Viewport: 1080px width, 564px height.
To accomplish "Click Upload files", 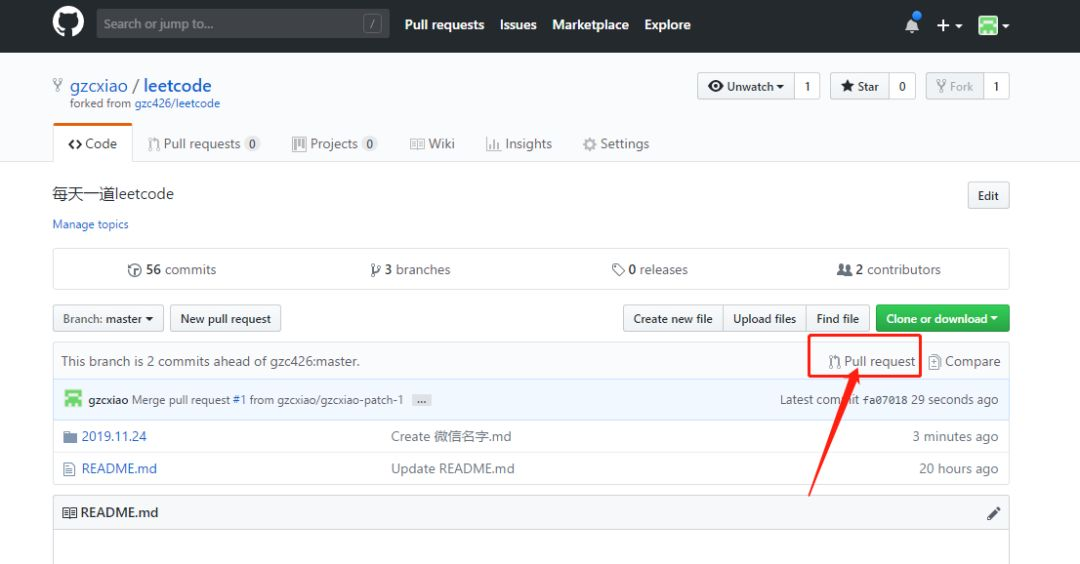I will (x=765, y=319).
